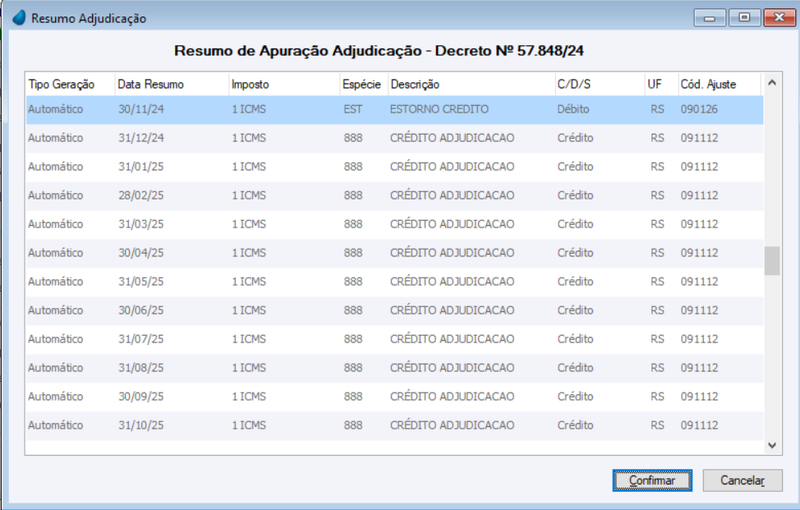Click the vertical scrollbar thumb of the table

coord(772,261)
